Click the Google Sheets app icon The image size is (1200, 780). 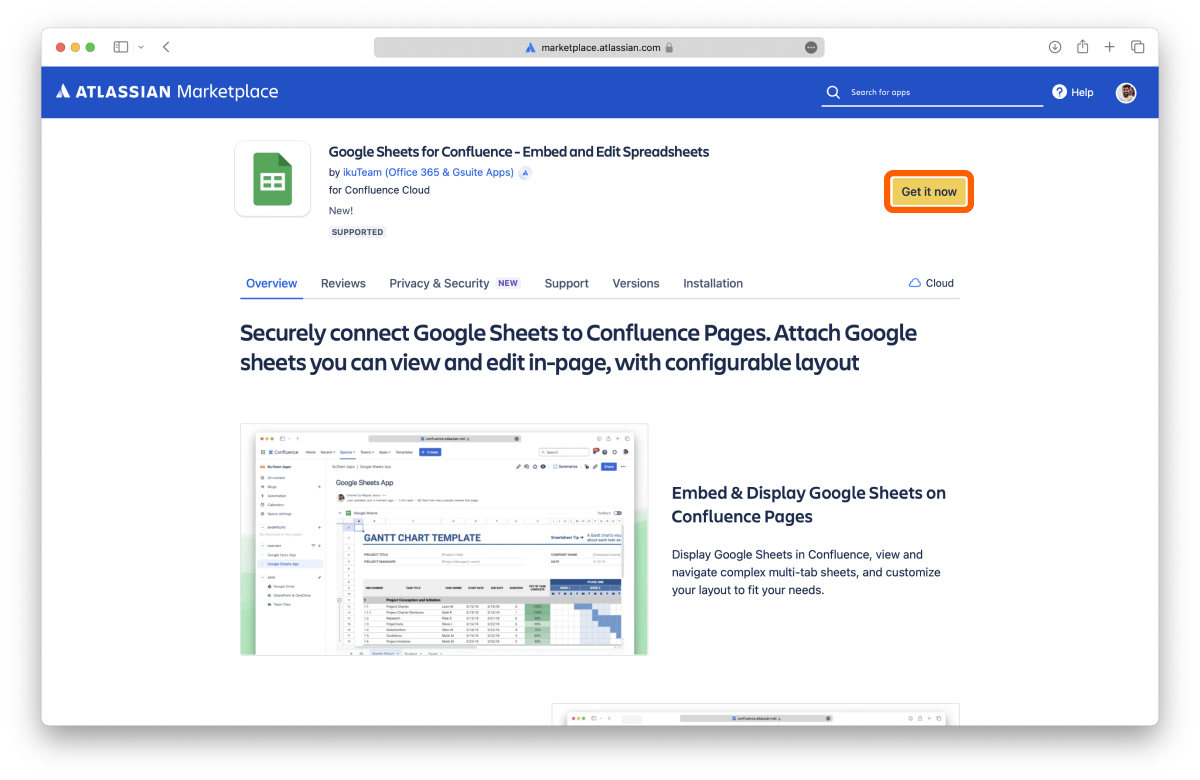coord(272,179)
